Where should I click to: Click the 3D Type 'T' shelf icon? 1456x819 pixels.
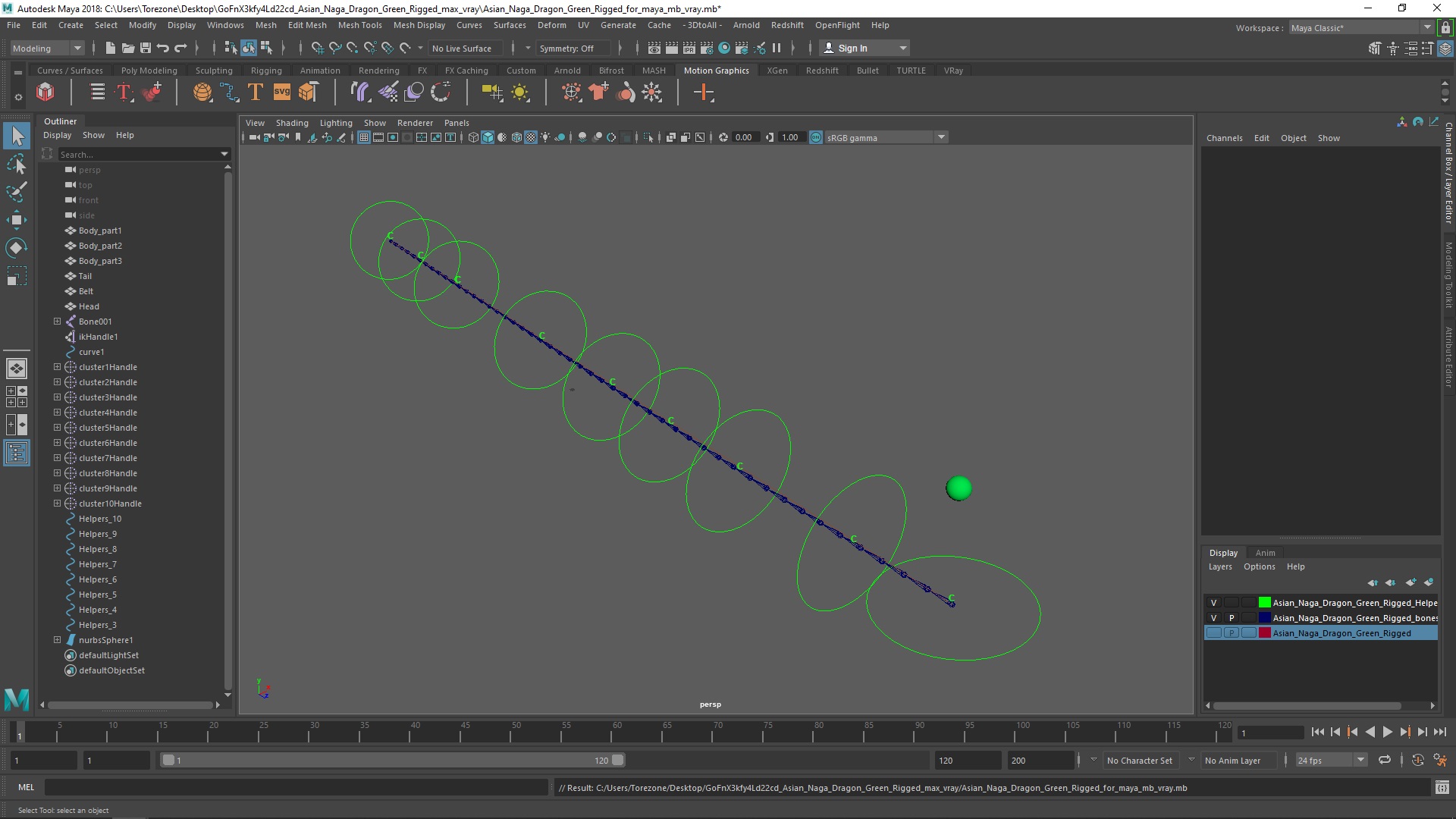256,93
